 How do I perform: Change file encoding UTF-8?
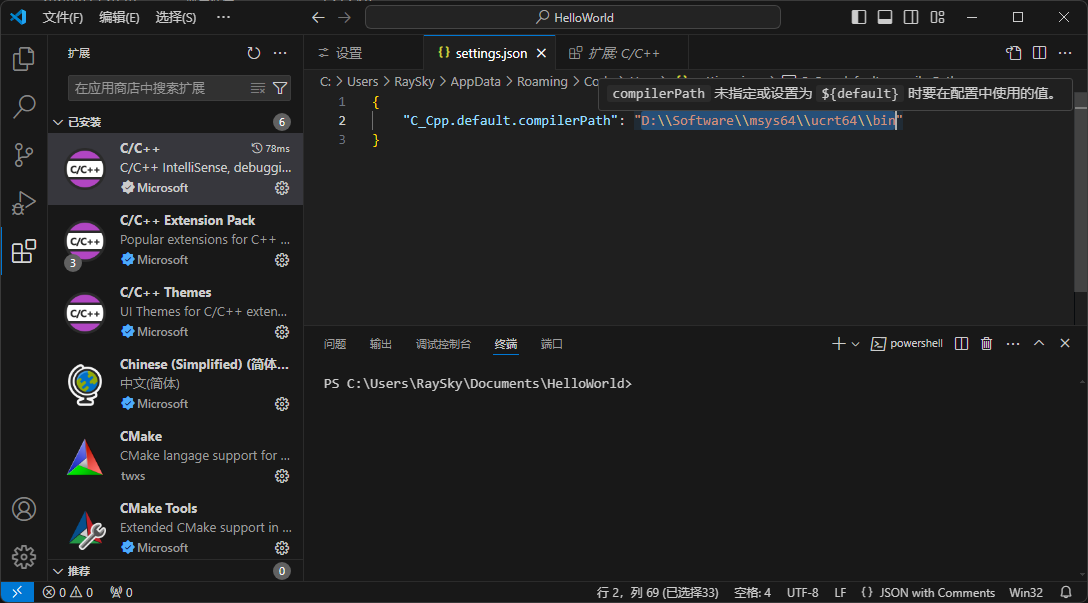coord(802,593)
